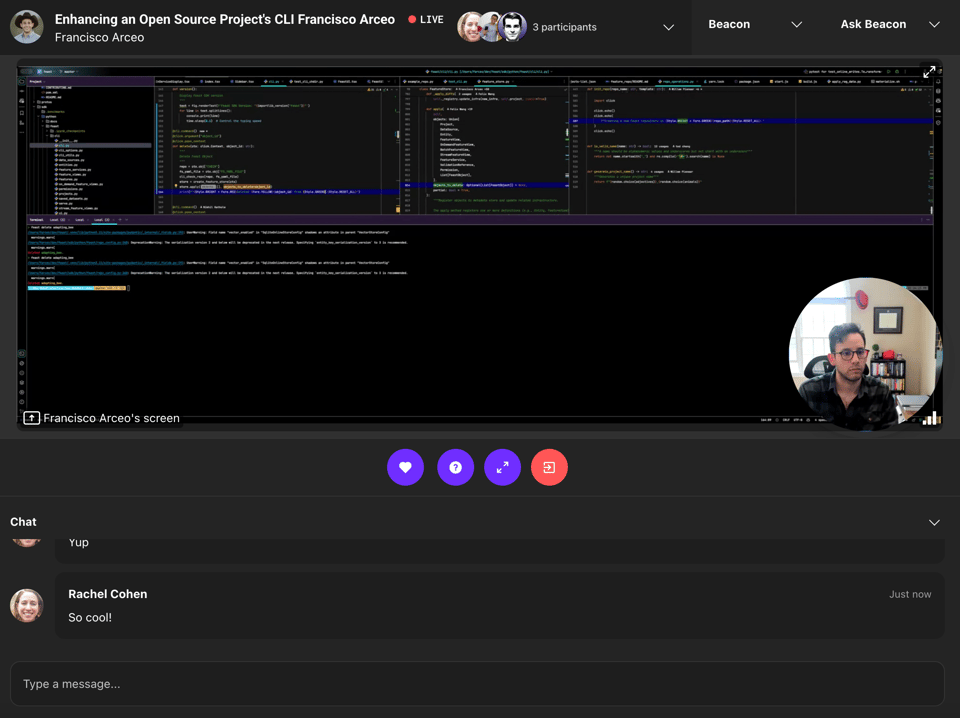Click the purple expand arrows button

pyautogui.click(x=502, y=467)
